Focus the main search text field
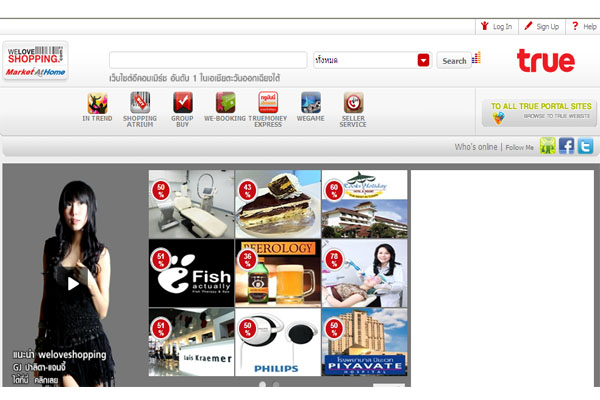600x400 pixels. pyautogui.click(x=208, y=60)
